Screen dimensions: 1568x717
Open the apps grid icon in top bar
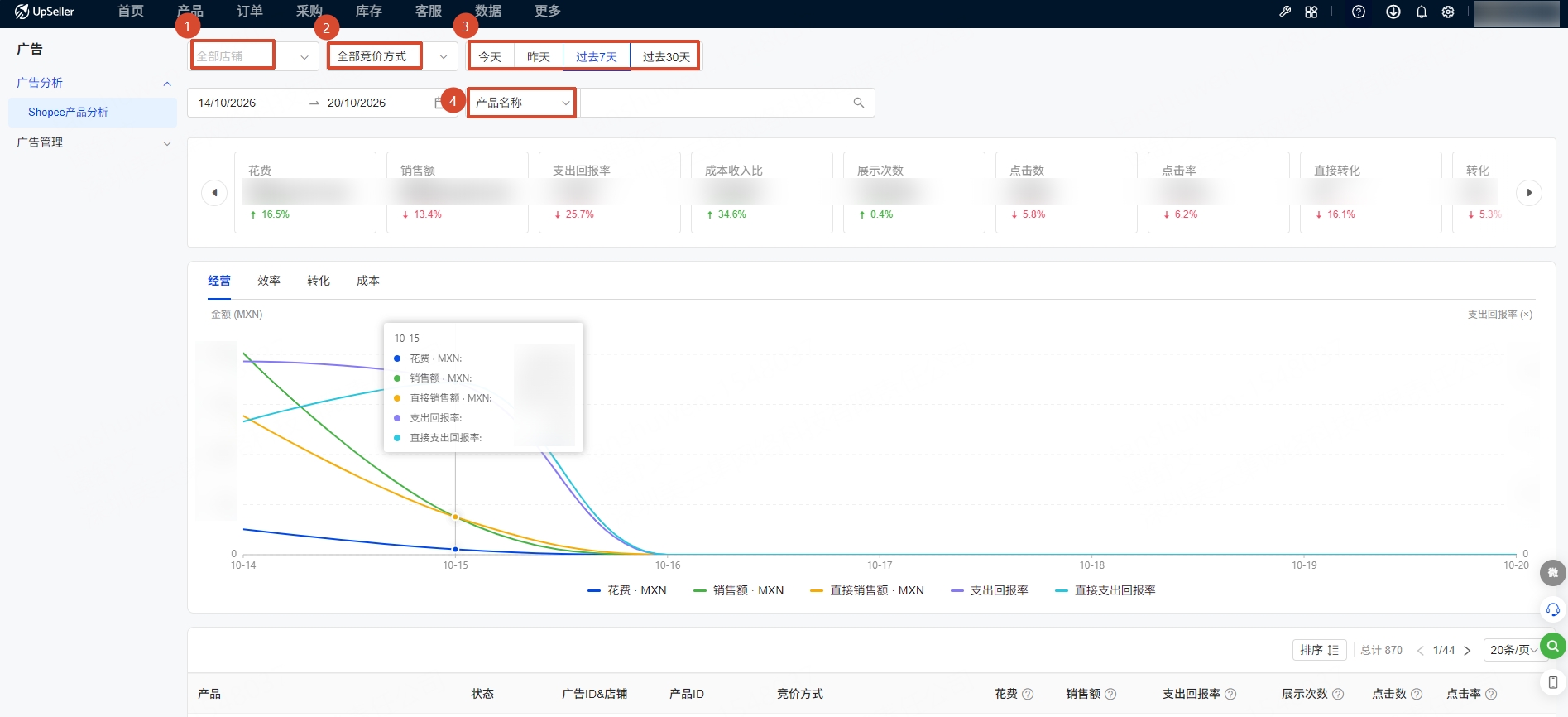tap(1311, 12)
